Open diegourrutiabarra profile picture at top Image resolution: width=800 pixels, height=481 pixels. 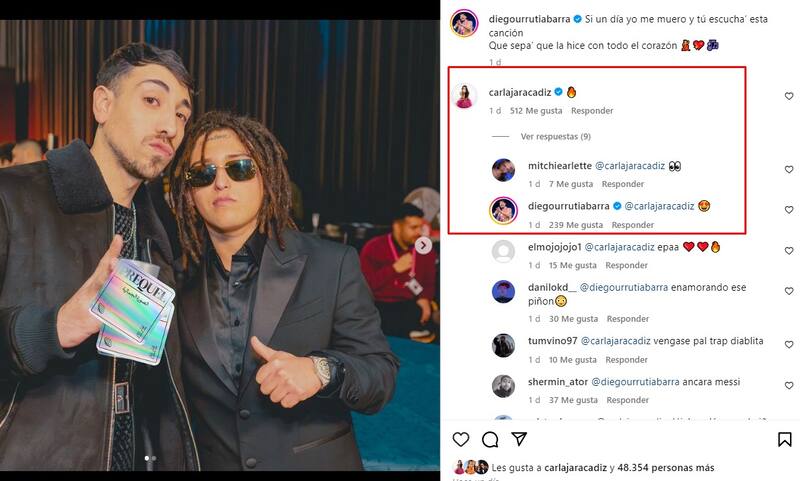(x=464, y=23)
